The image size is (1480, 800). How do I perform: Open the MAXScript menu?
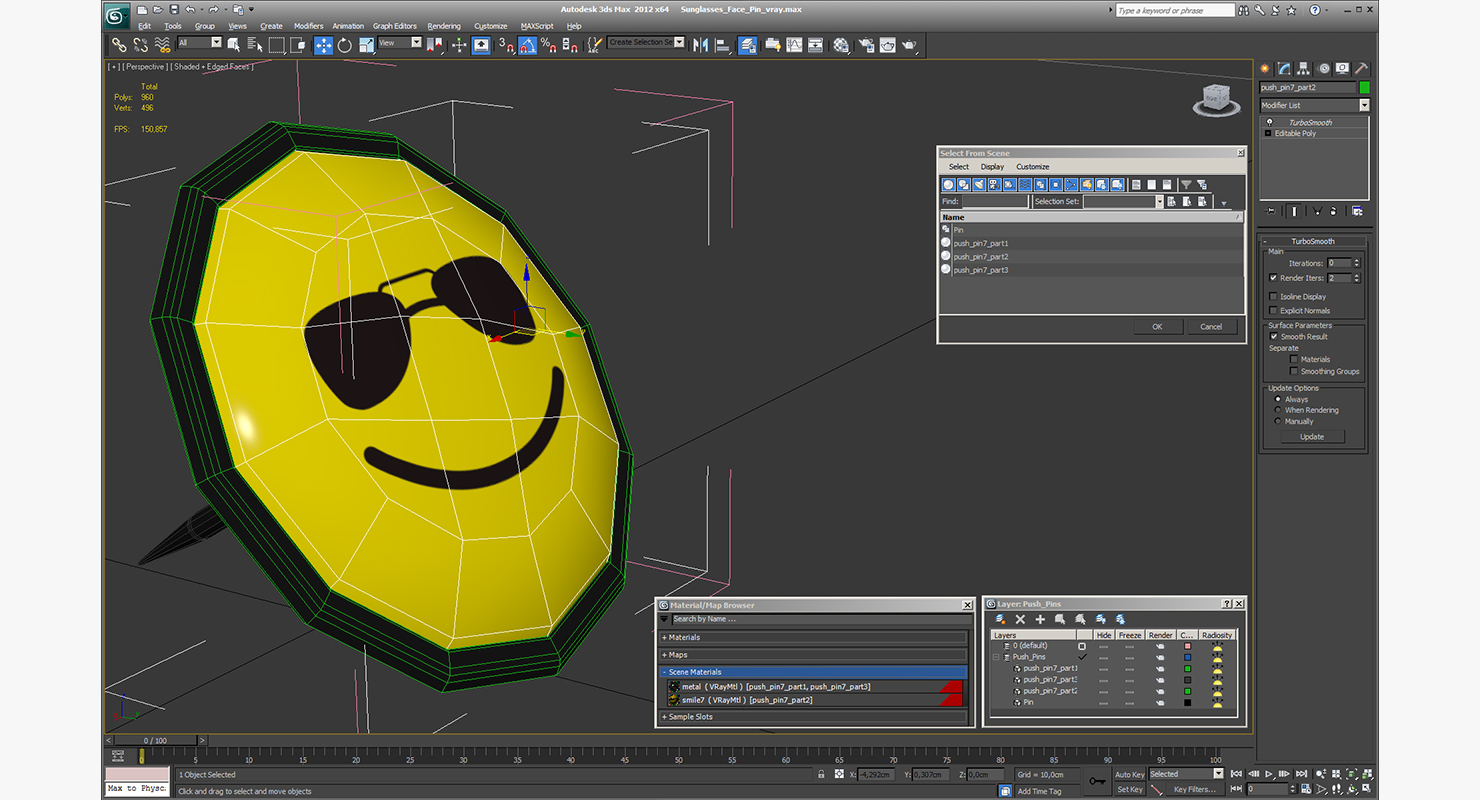[x=537, y=26]
